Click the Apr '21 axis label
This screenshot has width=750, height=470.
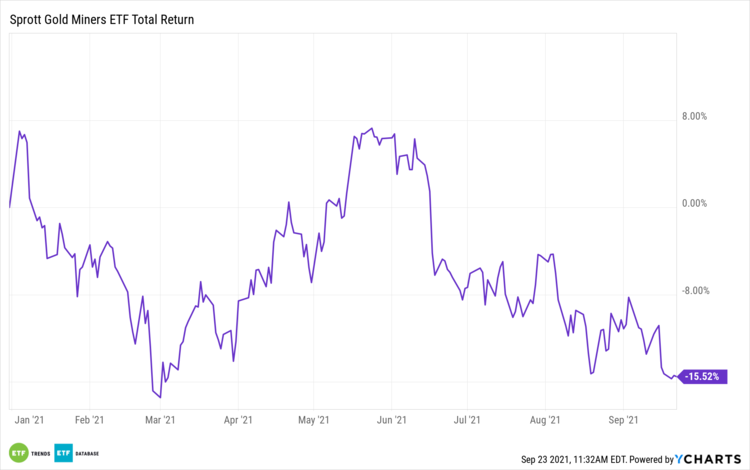(238, 421)
